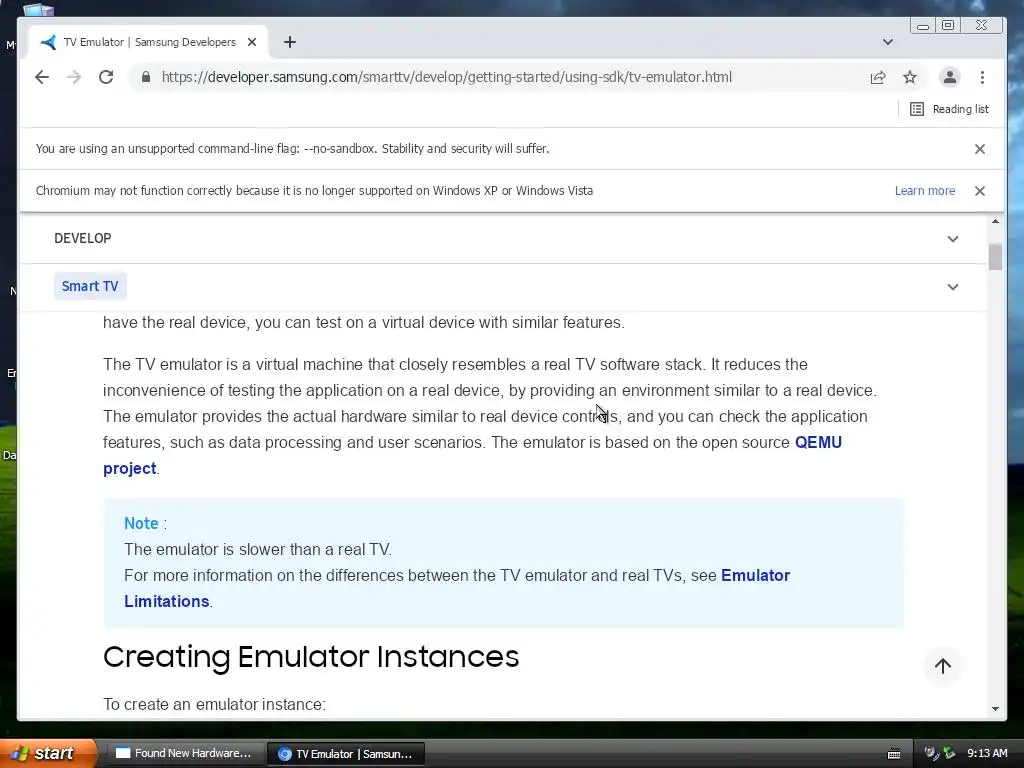
Task: Open the Emulator Limitations link
Action: coord(756,575)
